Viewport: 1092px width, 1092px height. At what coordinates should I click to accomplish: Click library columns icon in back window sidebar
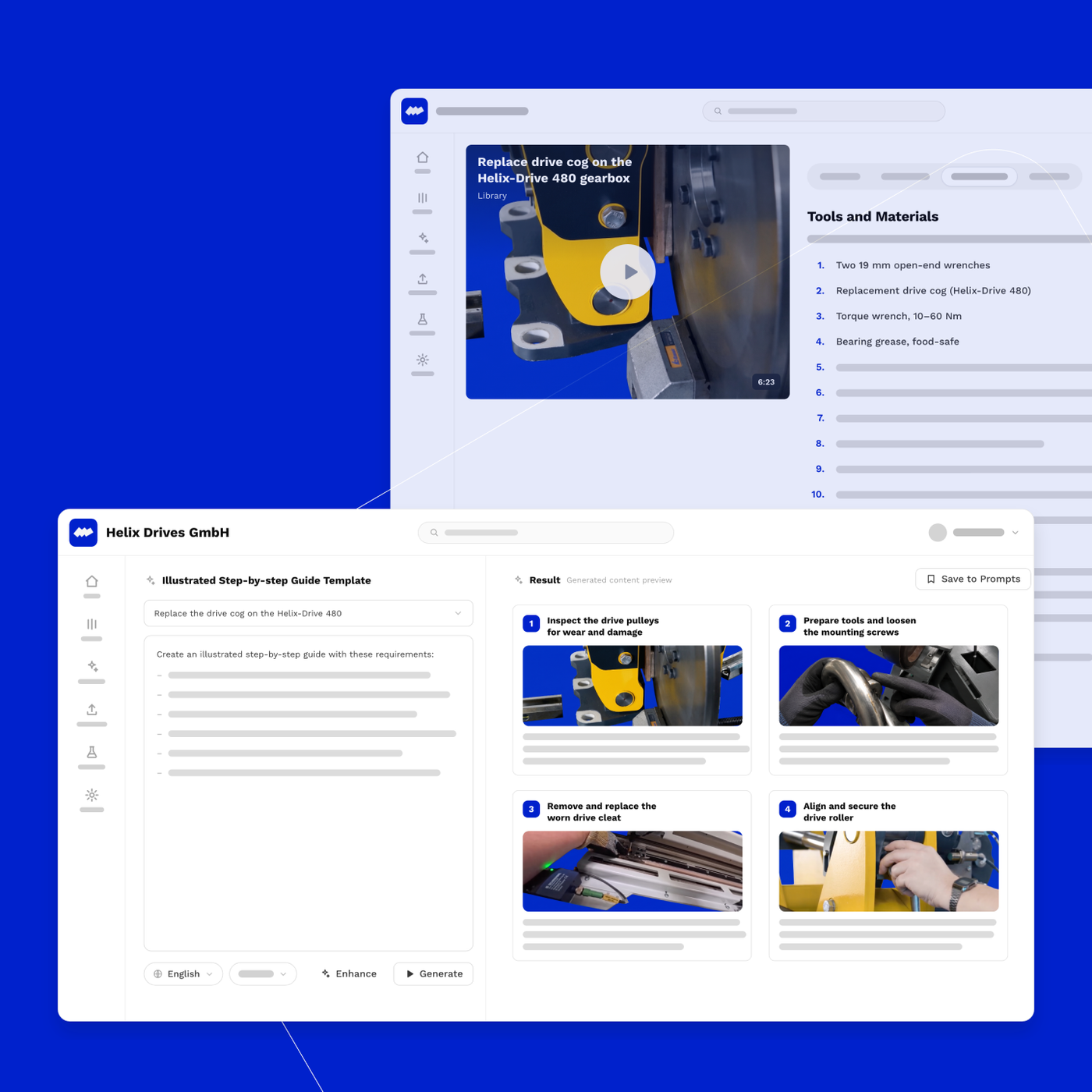(423, 198)
